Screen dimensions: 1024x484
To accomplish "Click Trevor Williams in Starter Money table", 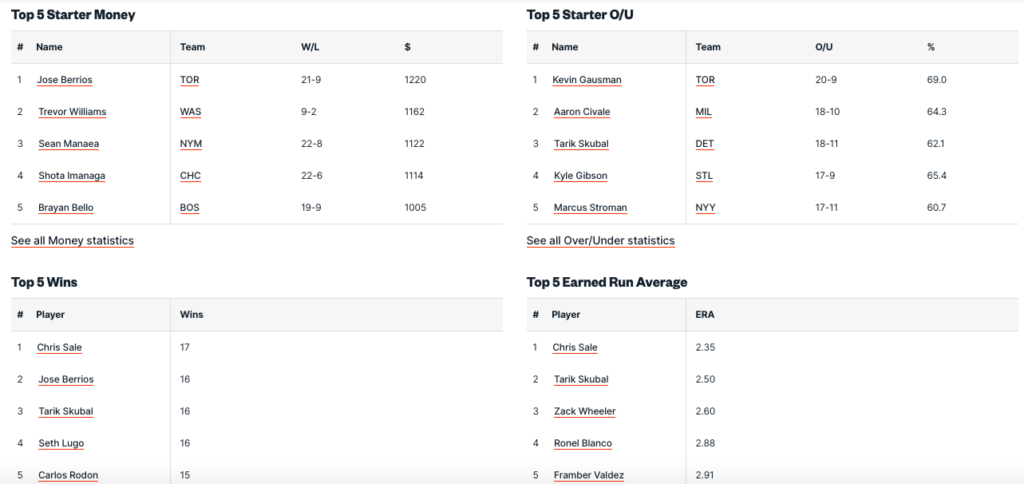I will [72, 112].
